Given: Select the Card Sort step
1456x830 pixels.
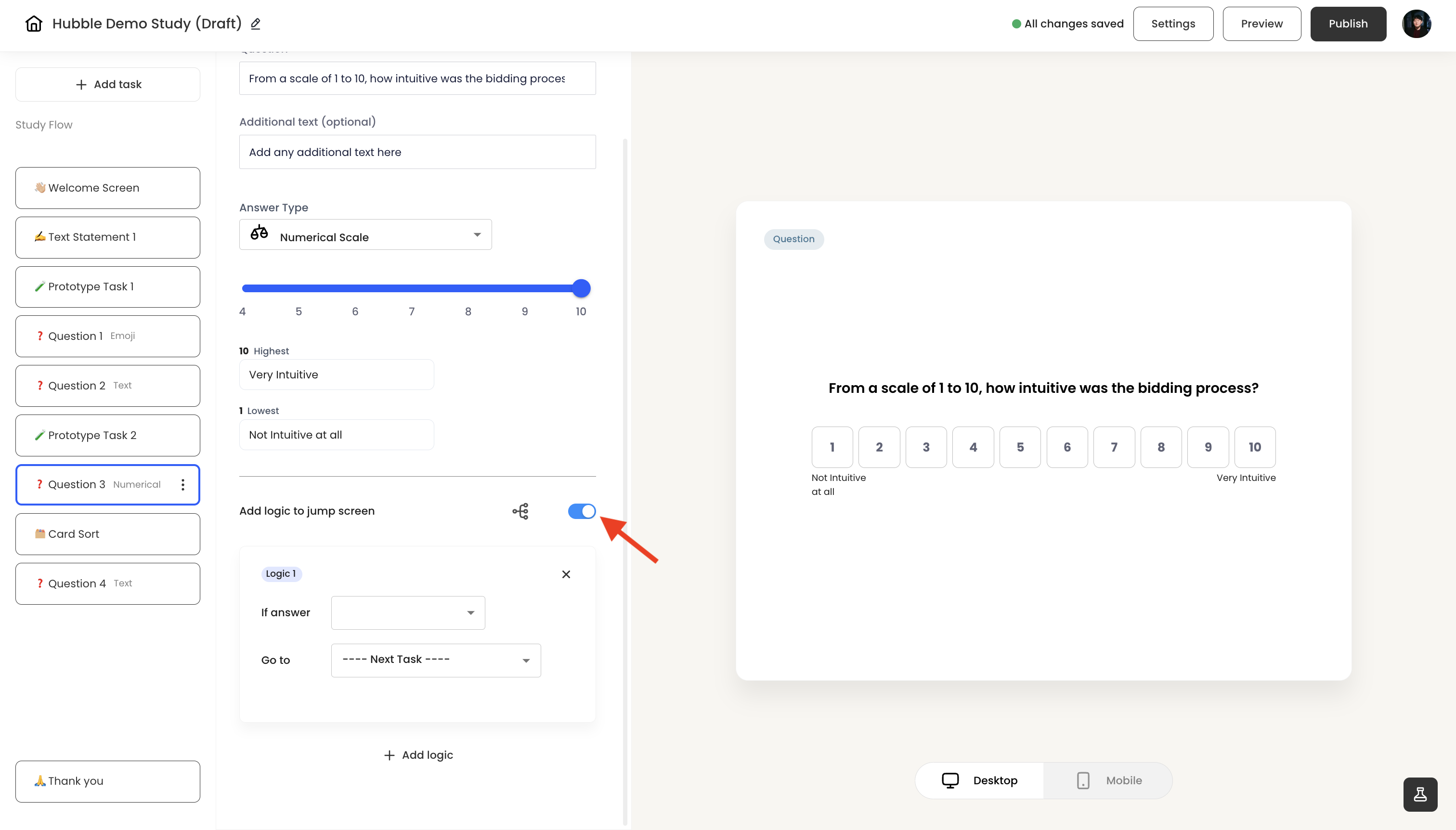Looking at the screenshot, I should click(x=108, y=534).
